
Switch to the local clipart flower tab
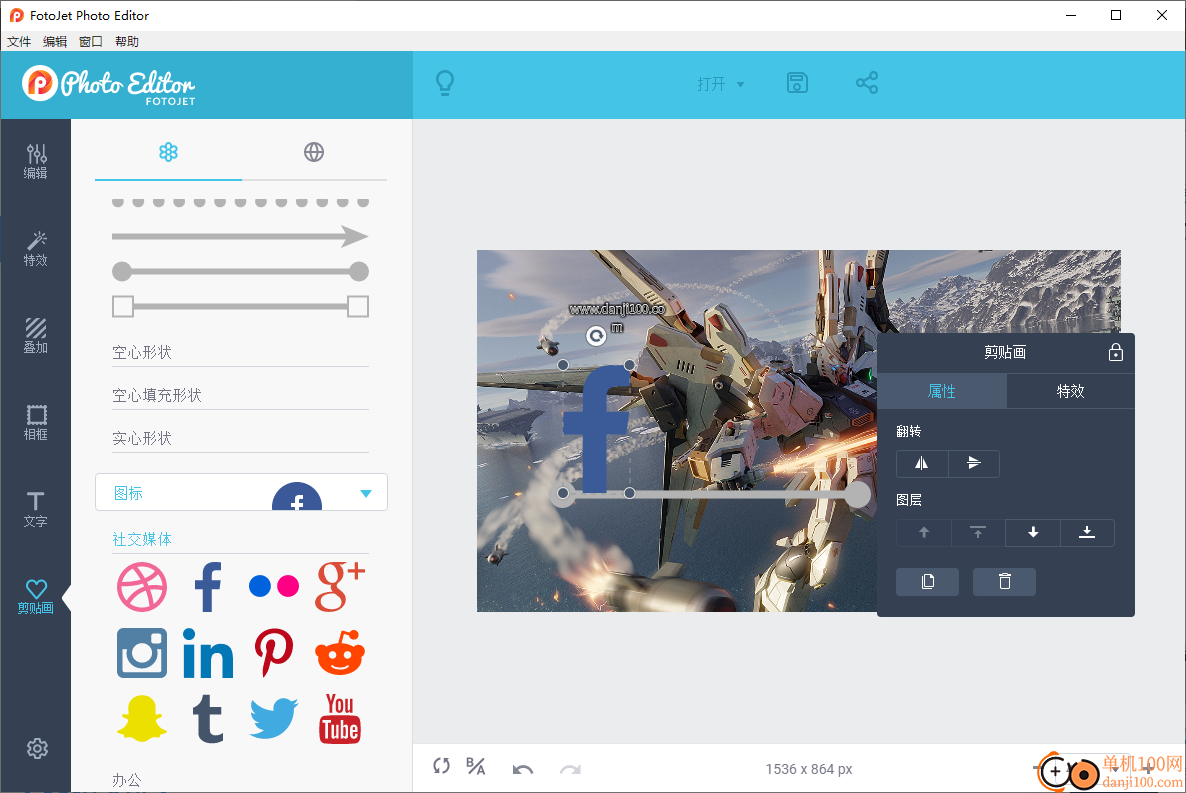click(168, 152)
